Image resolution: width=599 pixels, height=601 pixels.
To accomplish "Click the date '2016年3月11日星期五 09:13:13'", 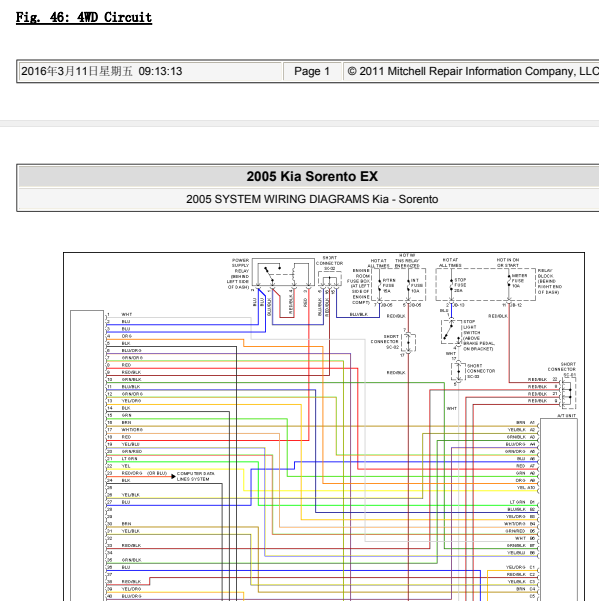I will click(102, 71).
